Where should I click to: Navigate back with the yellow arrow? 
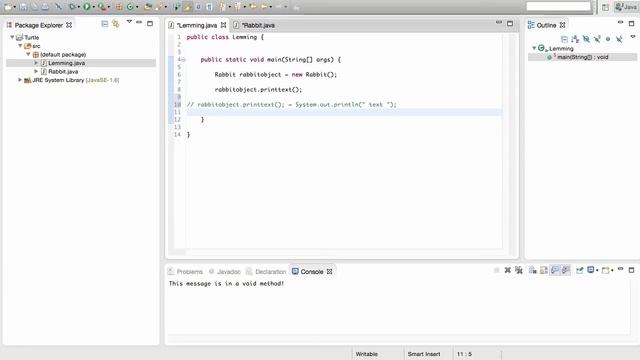coord(264,7)
